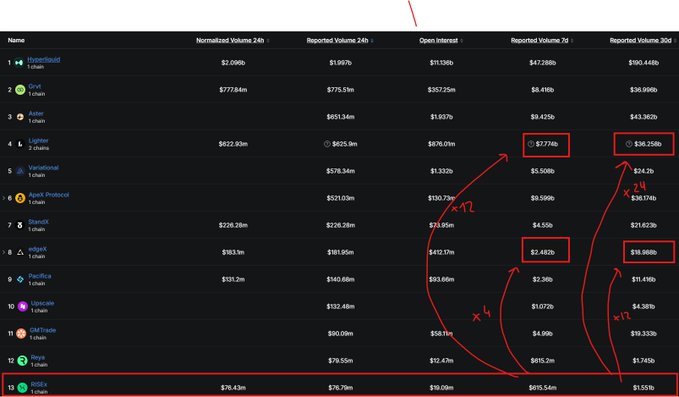This screenshot has width=679, height=397.
Task: Open the ApeX Protocol link
Action: click(x=48, y=195)
